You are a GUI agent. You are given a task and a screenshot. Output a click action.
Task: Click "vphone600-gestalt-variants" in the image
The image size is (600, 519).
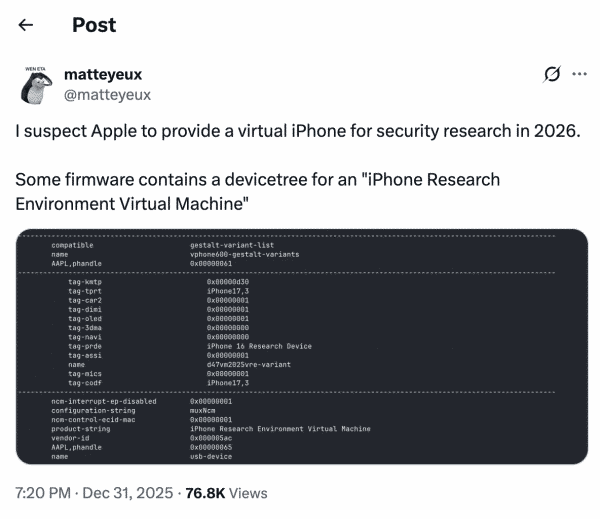(244, 254)
